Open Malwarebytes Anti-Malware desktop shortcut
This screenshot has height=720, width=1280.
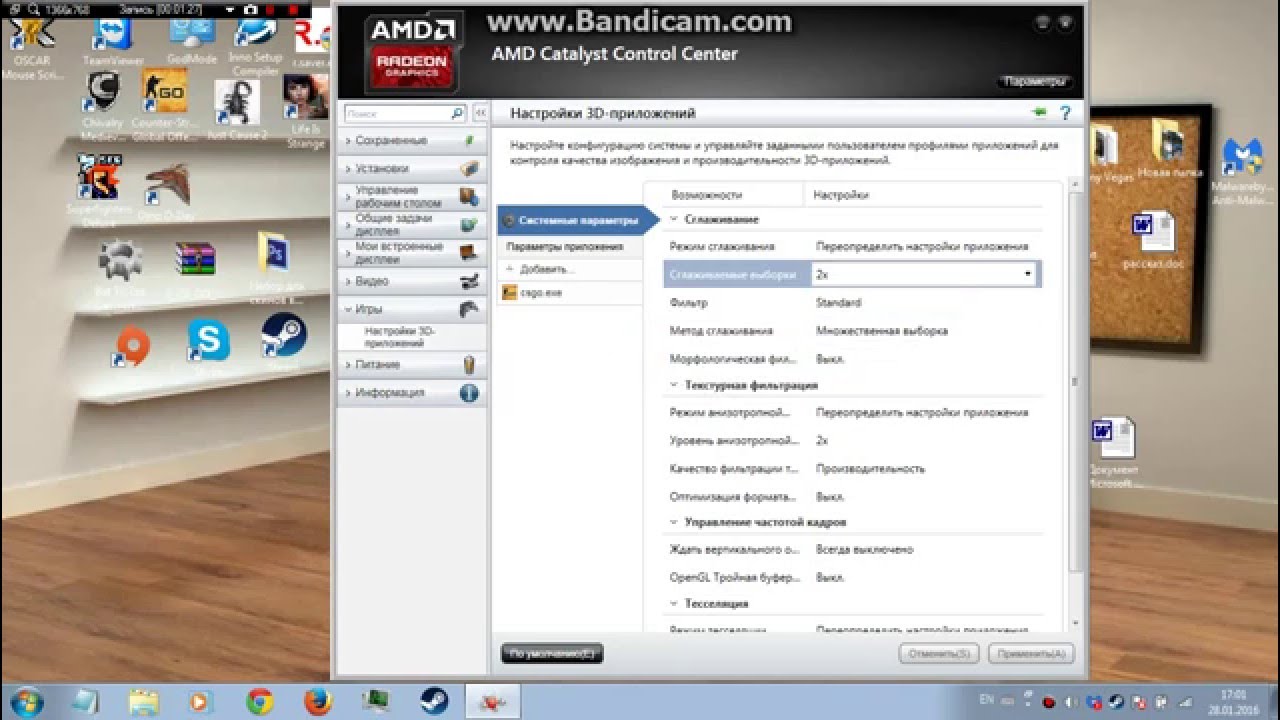[x=1243, y=172]
